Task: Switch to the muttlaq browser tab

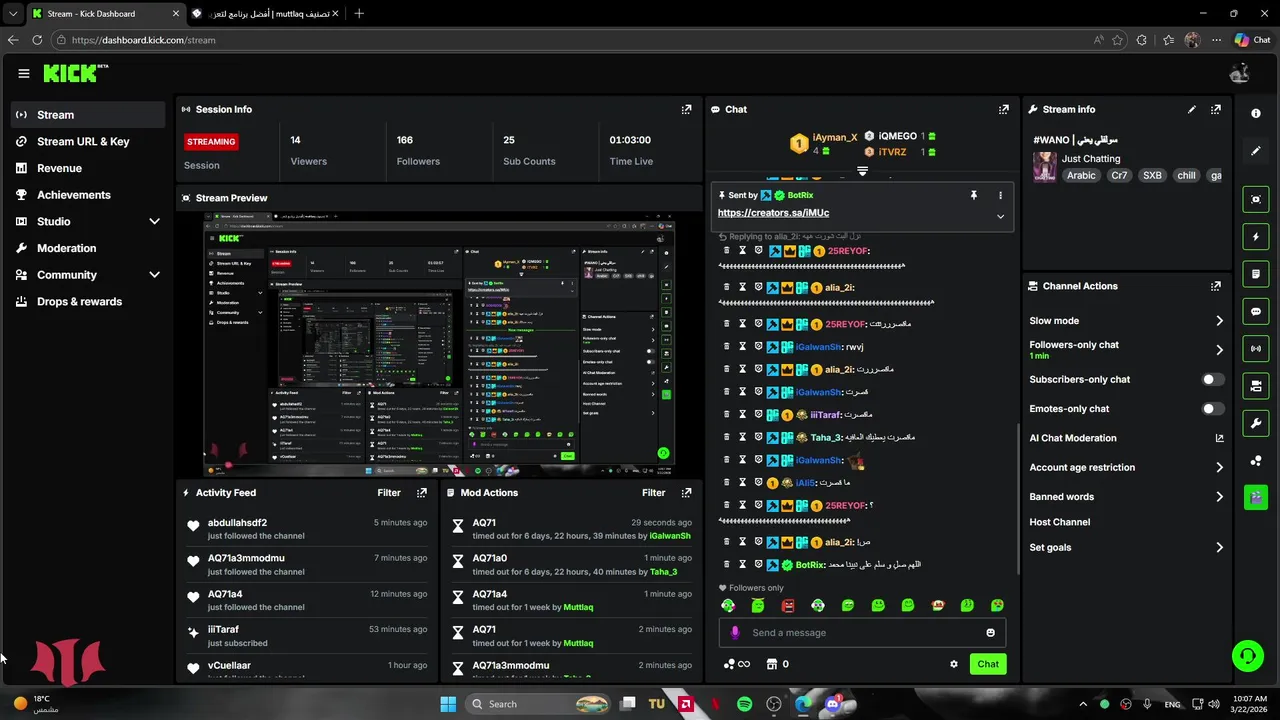Action: click(x=264, y=14)
